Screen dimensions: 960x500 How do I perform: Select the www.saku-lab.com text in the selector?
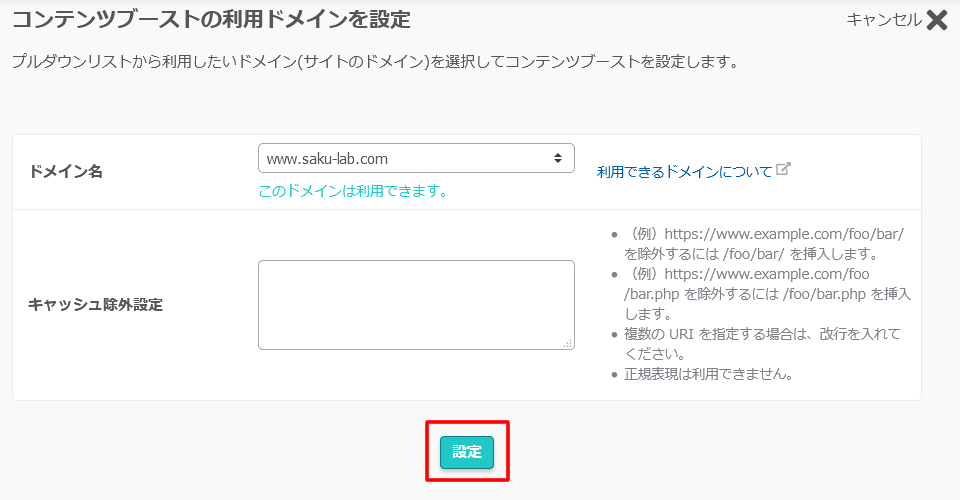(327, 159)
